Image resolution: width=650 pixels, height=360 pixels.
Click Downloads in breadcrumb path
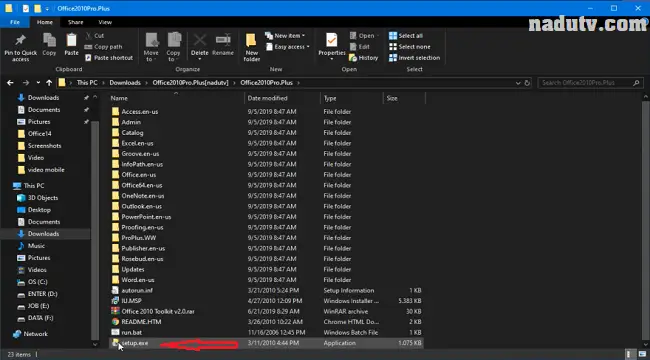tap(125, 83)
